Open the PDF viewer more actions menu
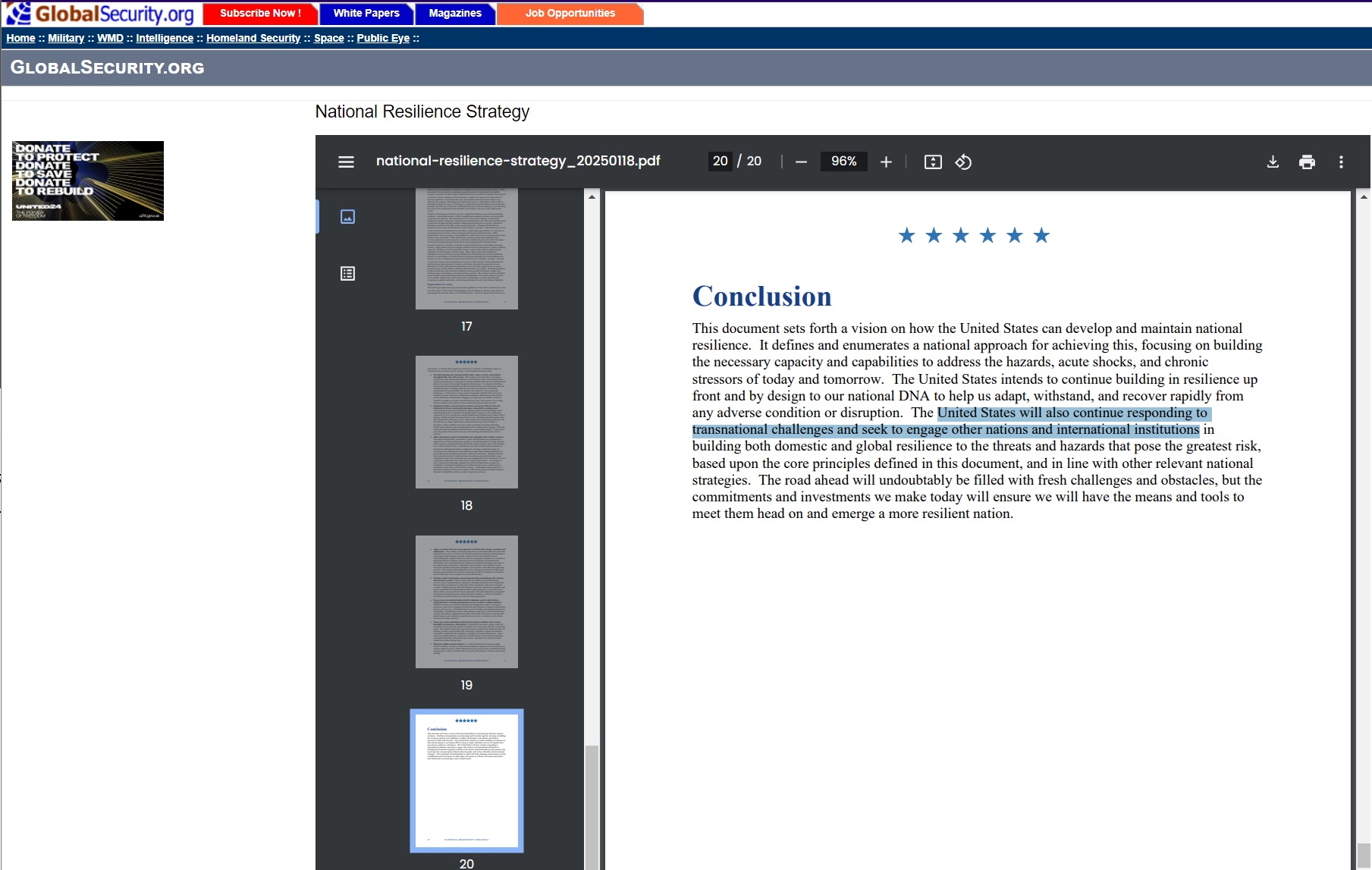 pos(1341,162)
